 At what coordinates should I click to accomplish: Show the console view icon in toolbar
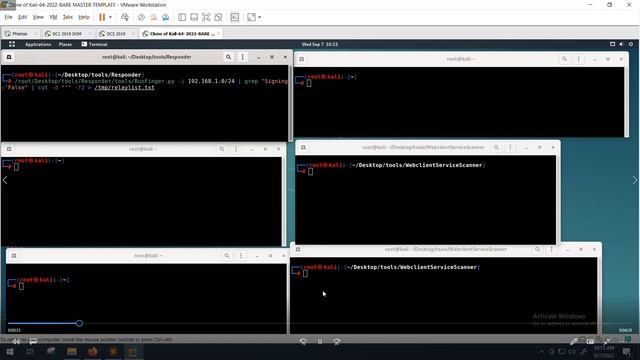(x=235, y=17)
